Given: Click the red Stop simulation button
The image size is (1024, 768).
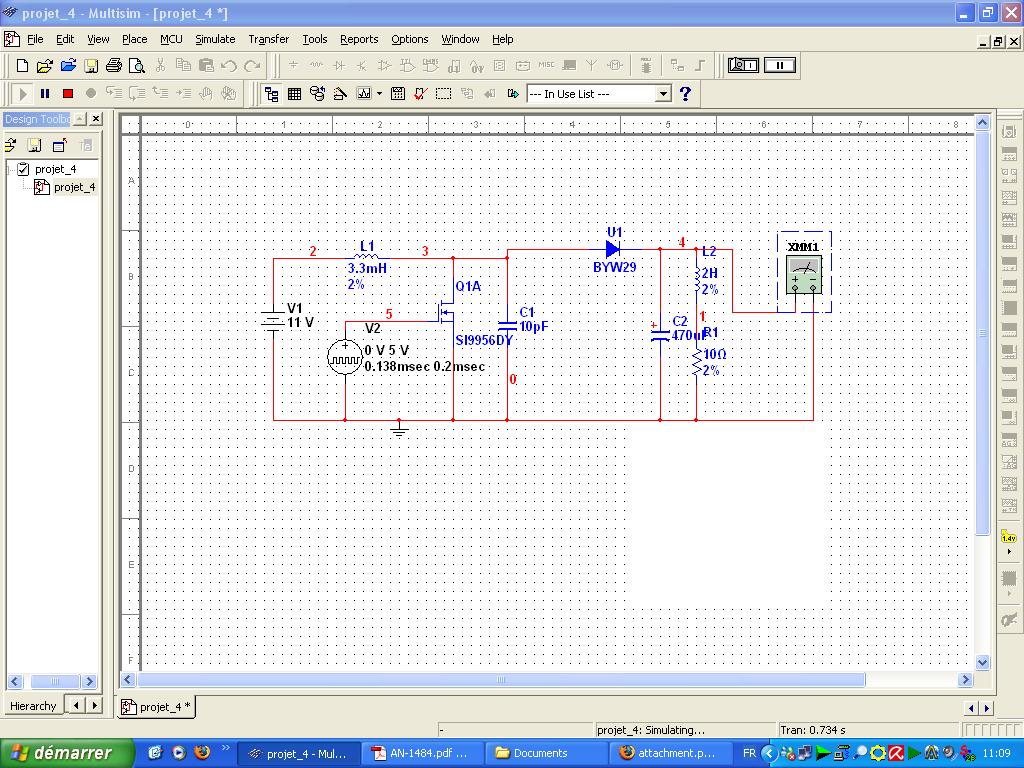Looking at the screenshot, I should [x=68, y=93].
